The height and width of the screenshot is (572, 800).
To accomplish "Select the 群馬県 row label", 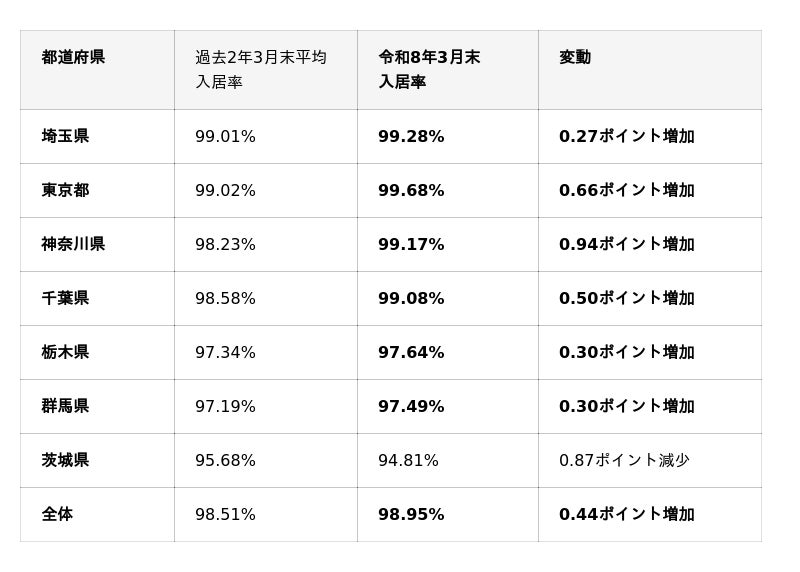I will [66, 407].
